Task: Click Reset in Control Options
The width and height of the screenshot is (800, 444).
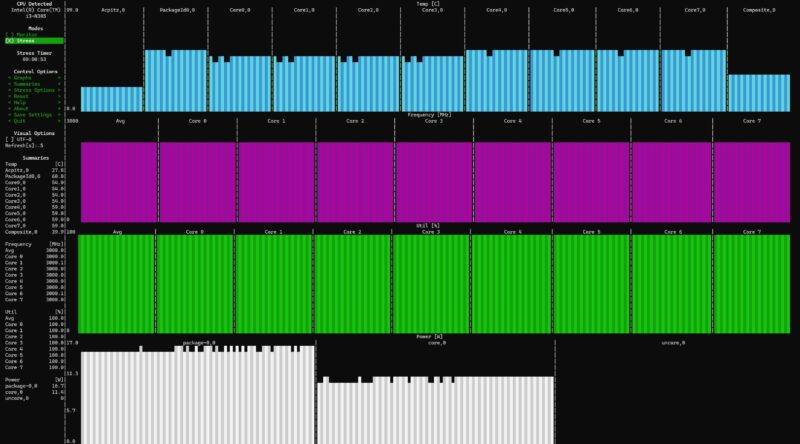Action: pos(34,96)
